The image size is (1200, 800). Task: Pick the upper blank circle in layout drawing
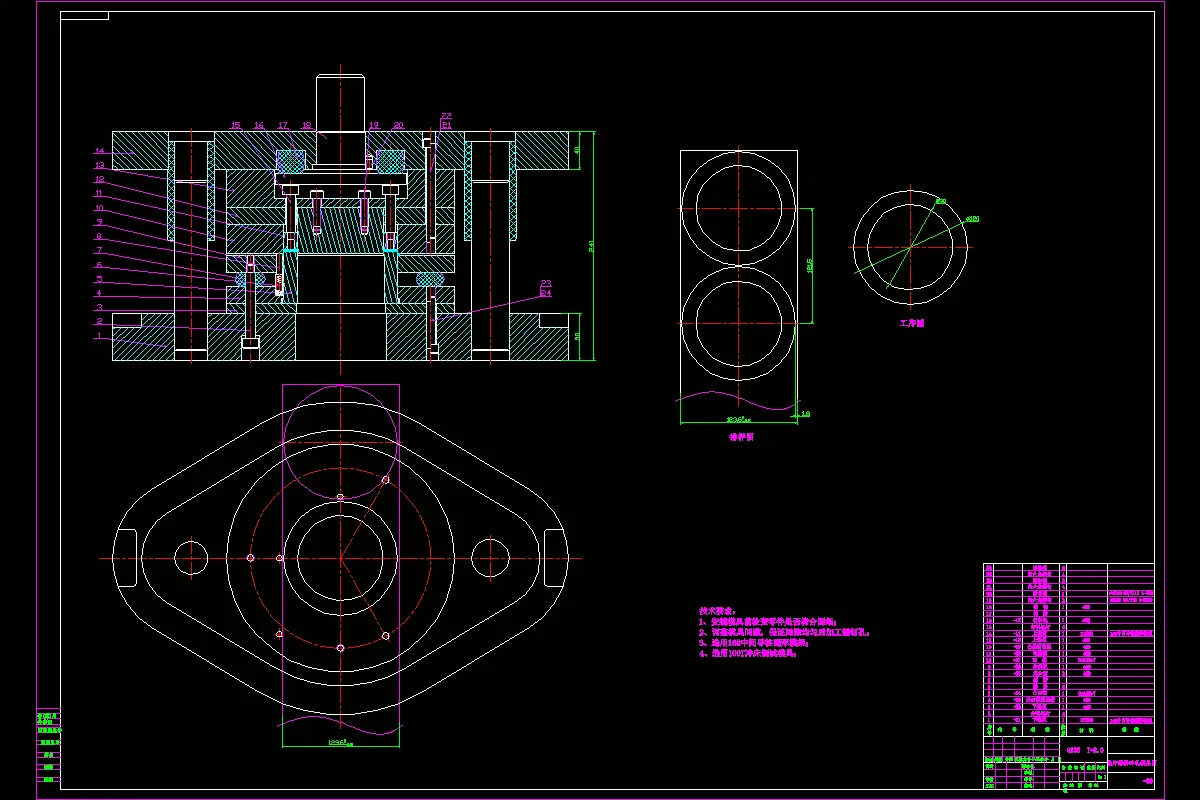coord(739,208)
